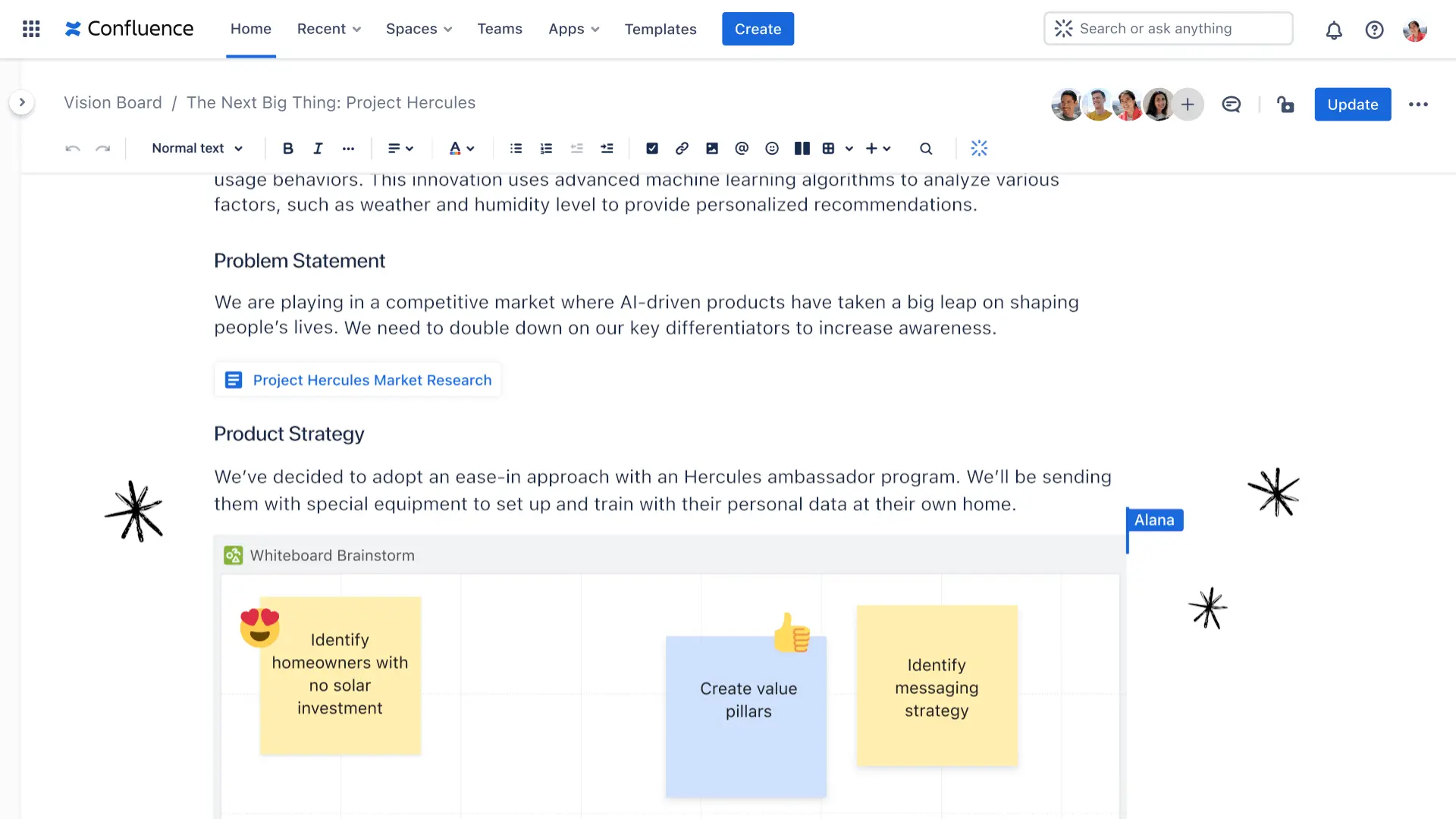
Task: Click the Atlassian Intelligence sparkle toolbar icon
Action: coord(979,149)
